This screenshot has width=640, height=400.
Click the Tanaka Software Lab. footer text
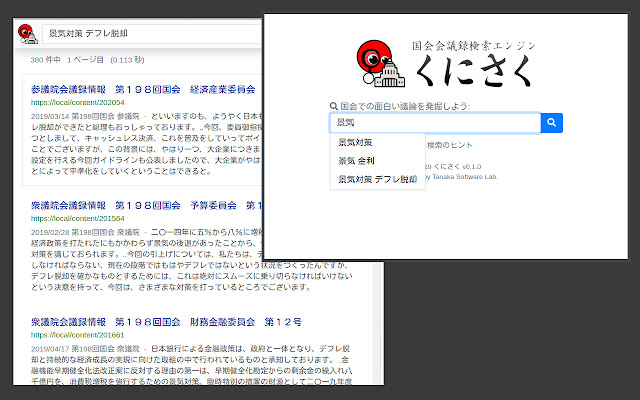464,177
